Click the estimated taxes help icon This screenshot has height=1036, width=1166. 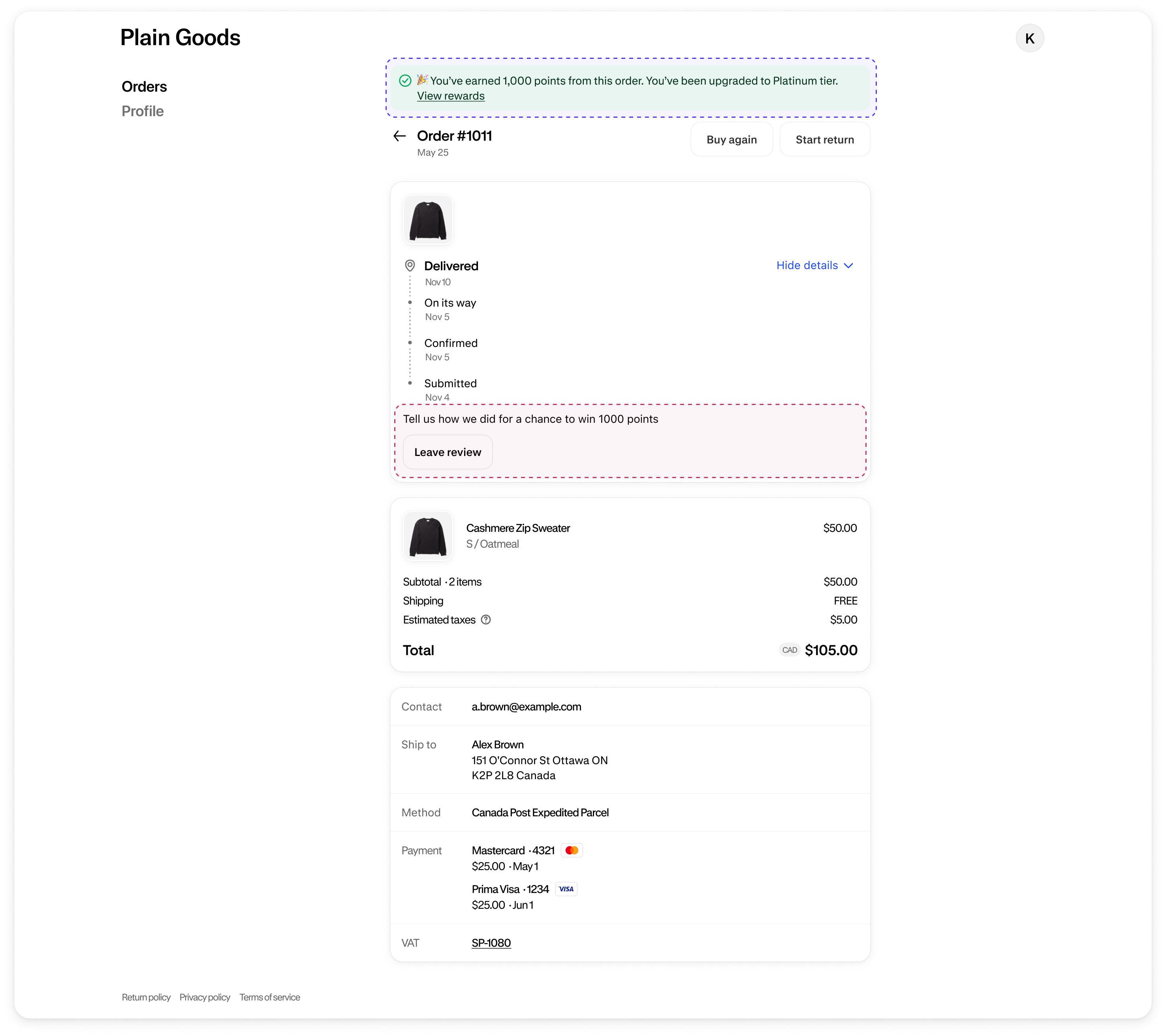(486, 620)
